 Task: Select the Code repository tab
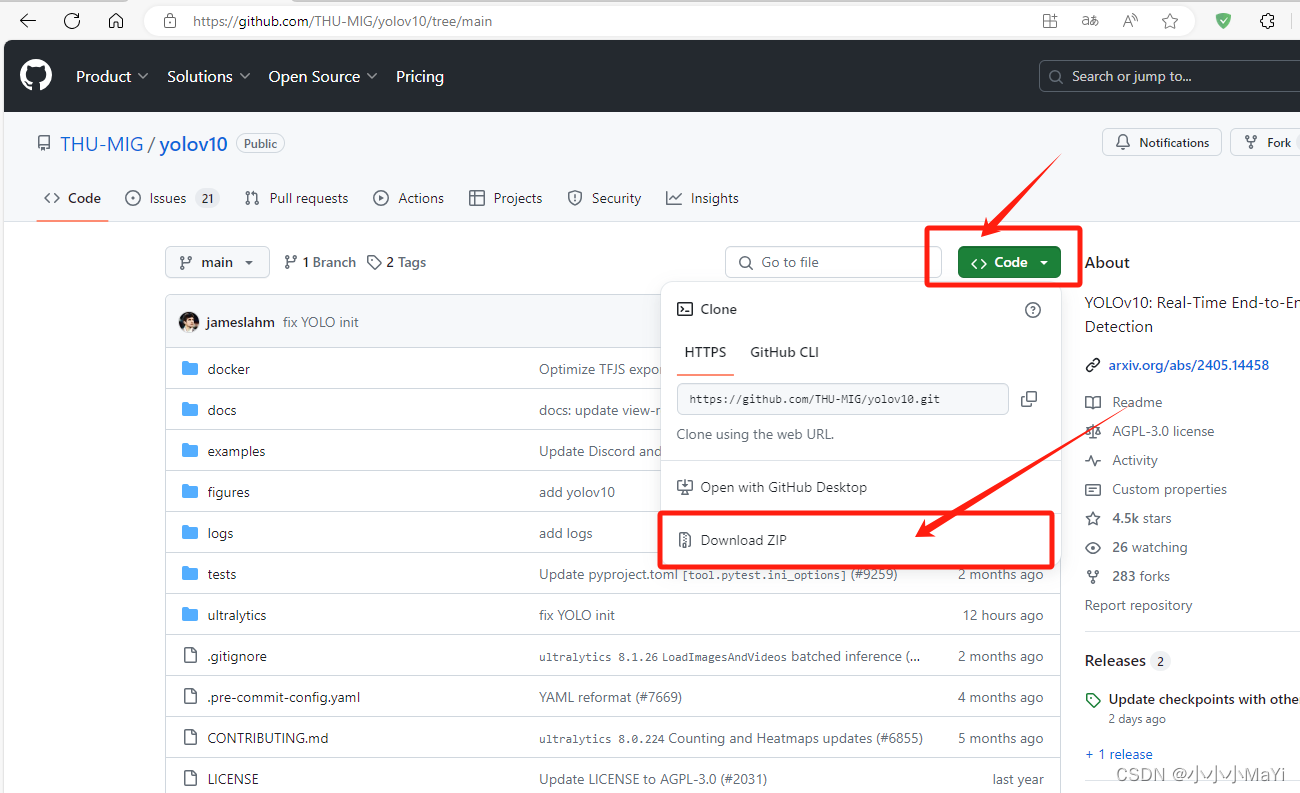point(72,198)
